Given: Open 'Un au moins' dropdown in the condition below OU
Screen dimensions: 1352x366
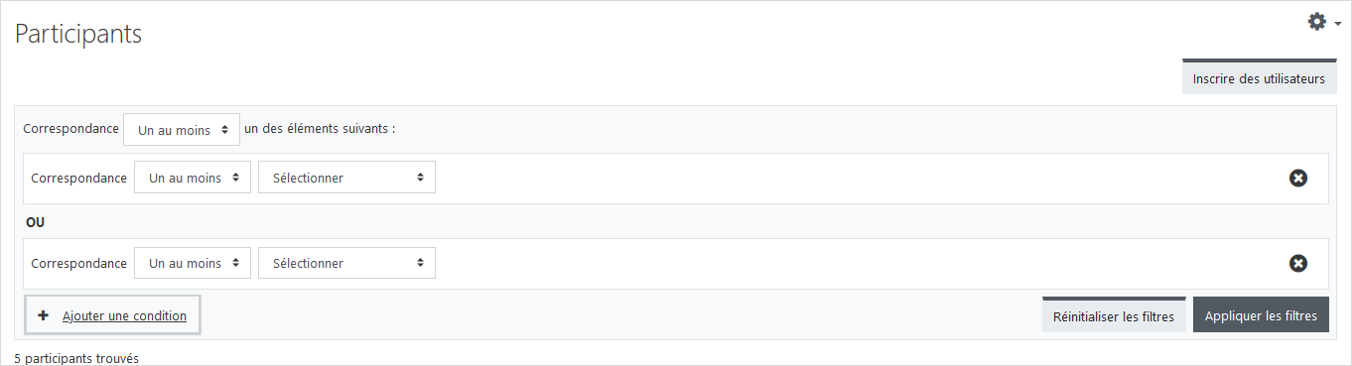Looking at the screenshot, I should click(192, 263).
